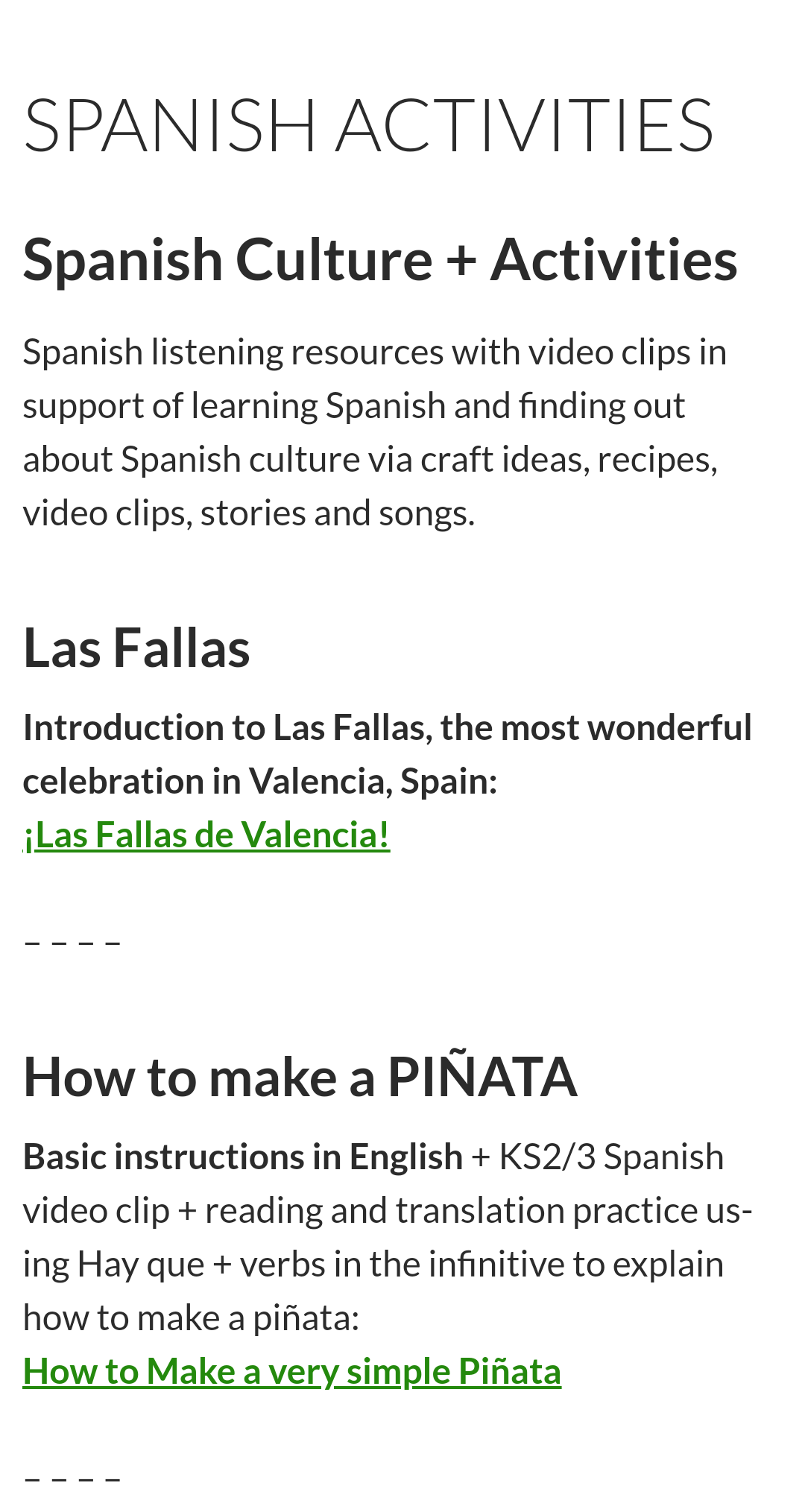Viewport: 805px width, 1512px height.
Task: Open the ¡Las Fallas de Valencia! link
Action: [206, 835]
